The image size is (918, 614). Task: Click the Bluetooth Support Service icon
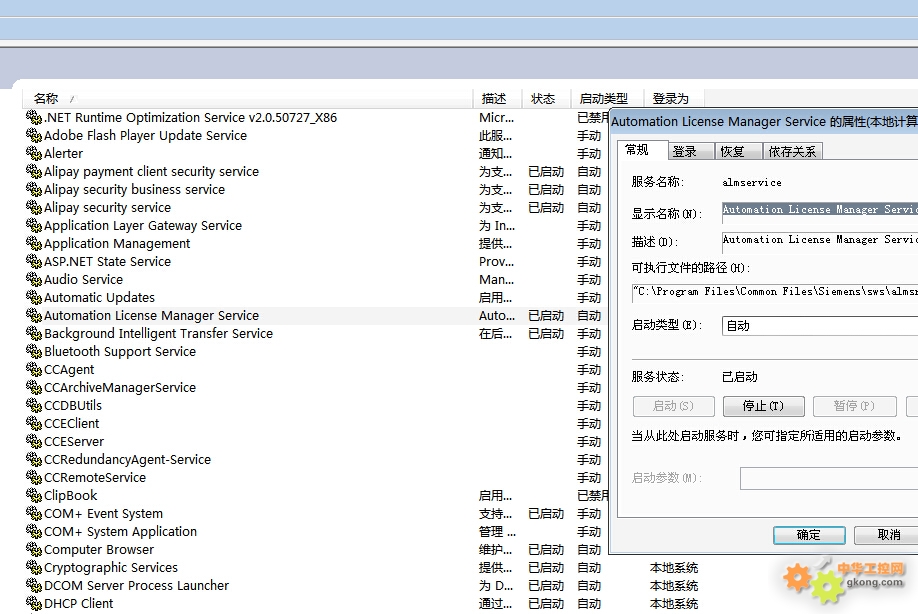coord(34,351)
